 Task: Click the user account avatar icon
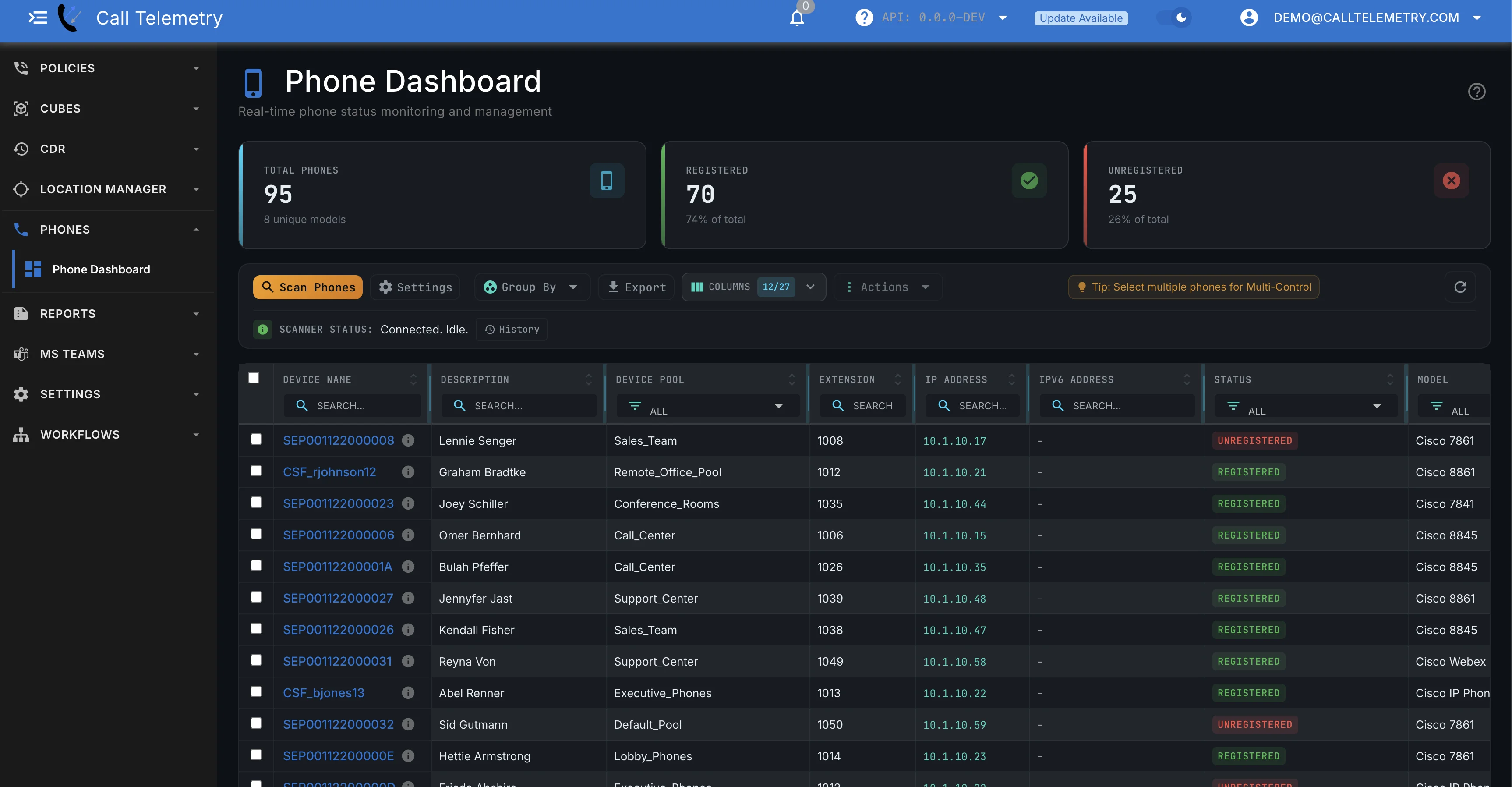click(x=1248, y=18)
